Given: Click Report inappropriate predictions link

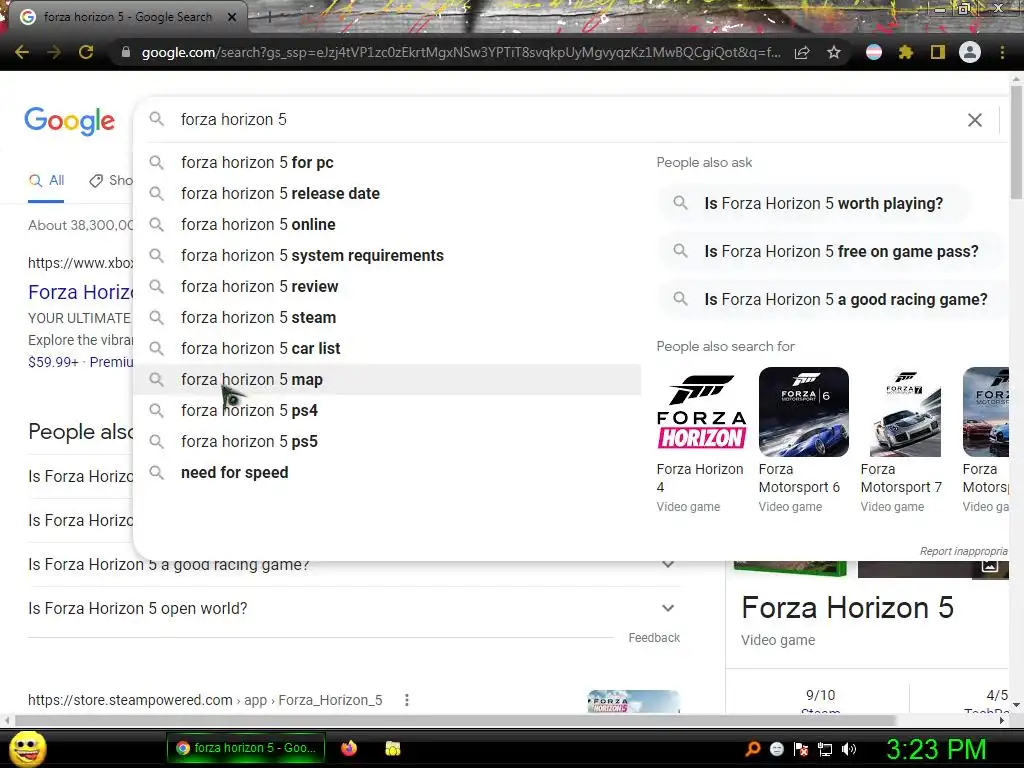Looking at the screenshot, I should coord(964,551).
